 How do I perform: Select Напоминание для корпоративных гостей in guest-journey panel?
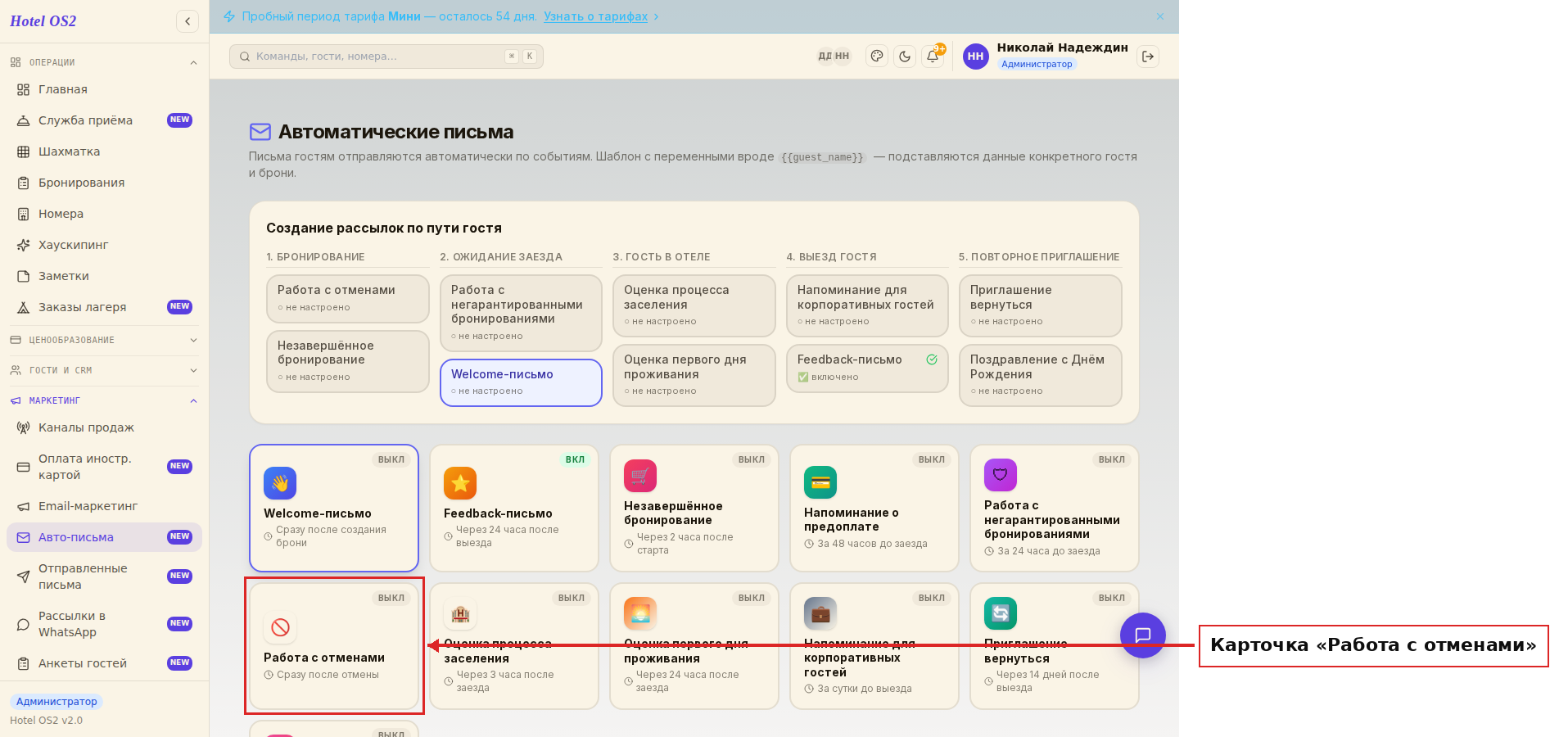click(867, 305)
